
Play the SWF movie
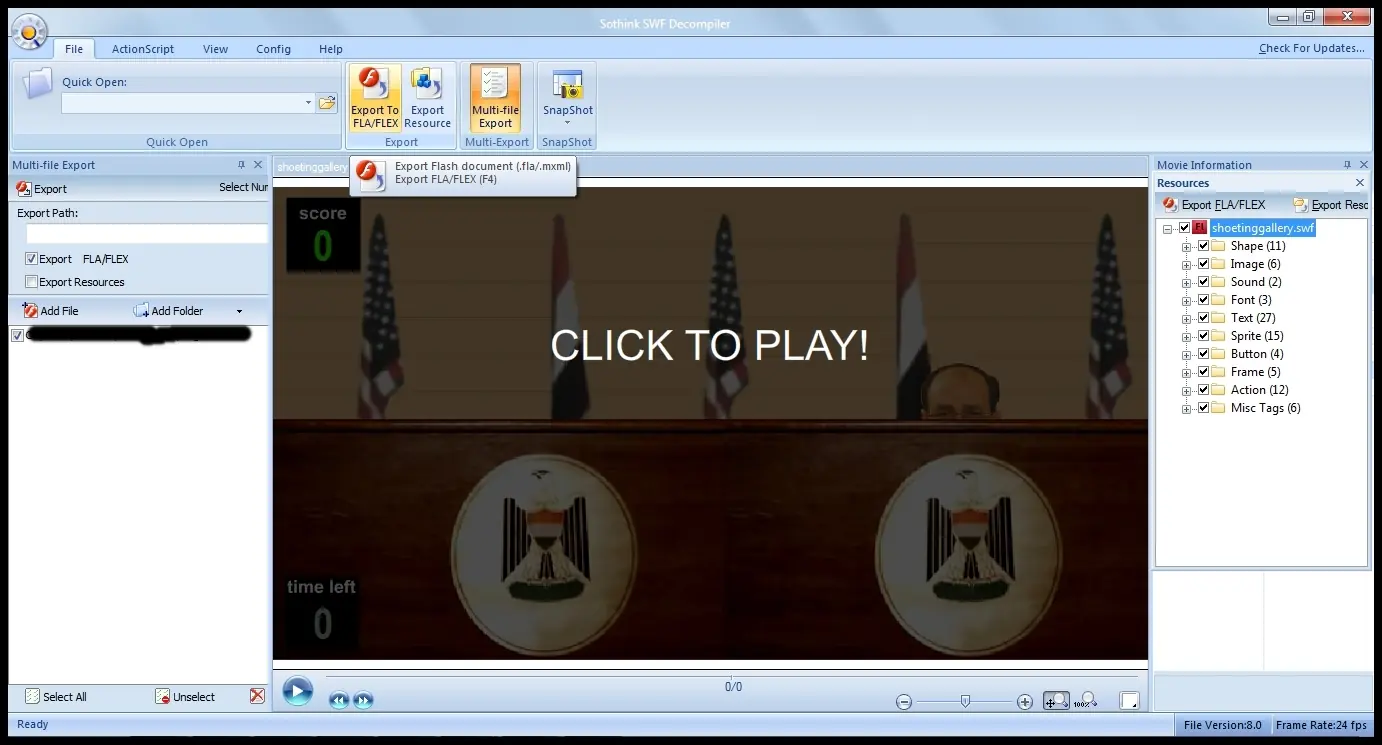[297, 691]
